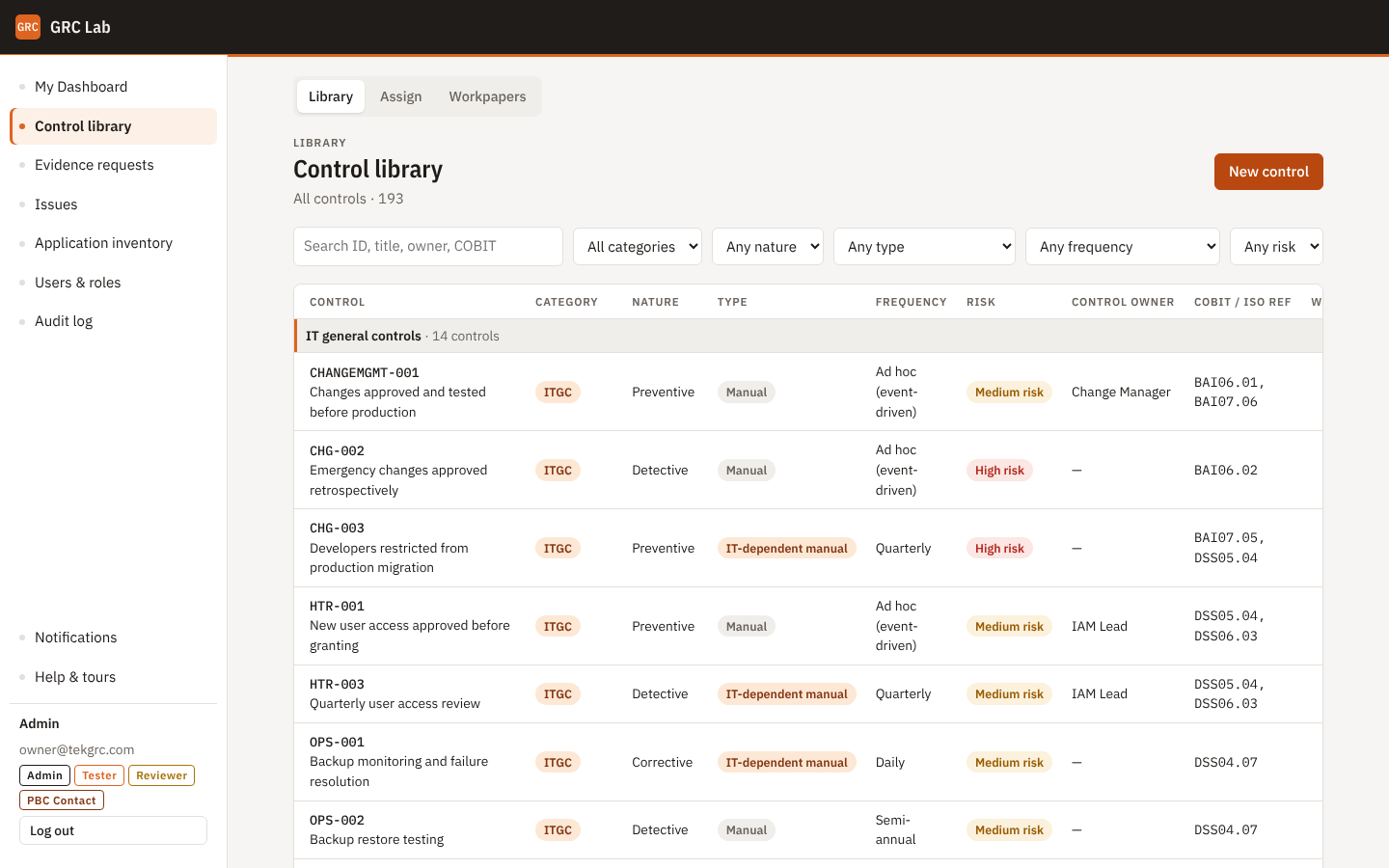The image size is (1389, 868).
Task: Click the Frequency column header
Action: click(911, 302)
